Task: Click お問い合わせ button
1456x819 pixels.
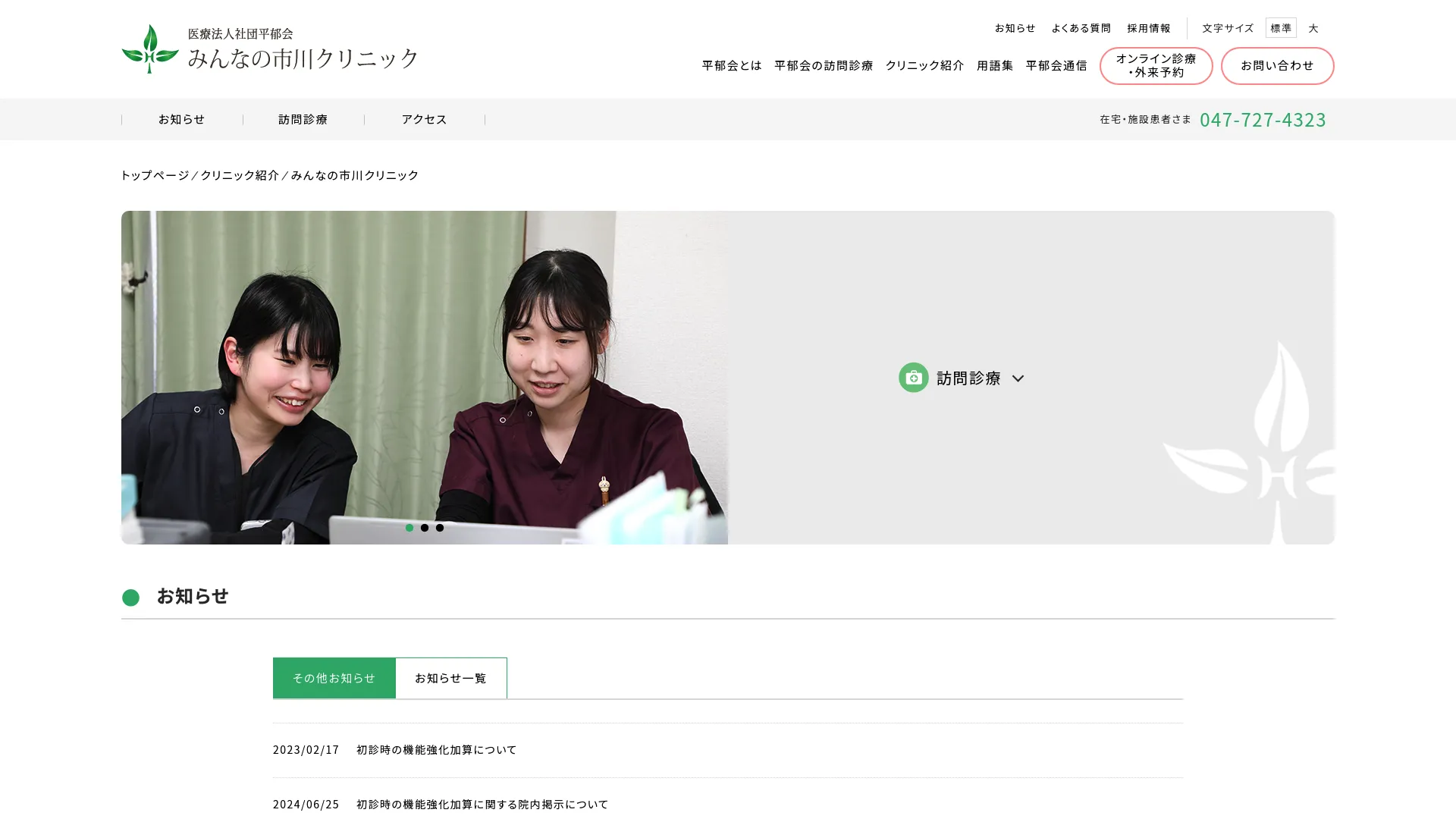Action: point(1277,66)
